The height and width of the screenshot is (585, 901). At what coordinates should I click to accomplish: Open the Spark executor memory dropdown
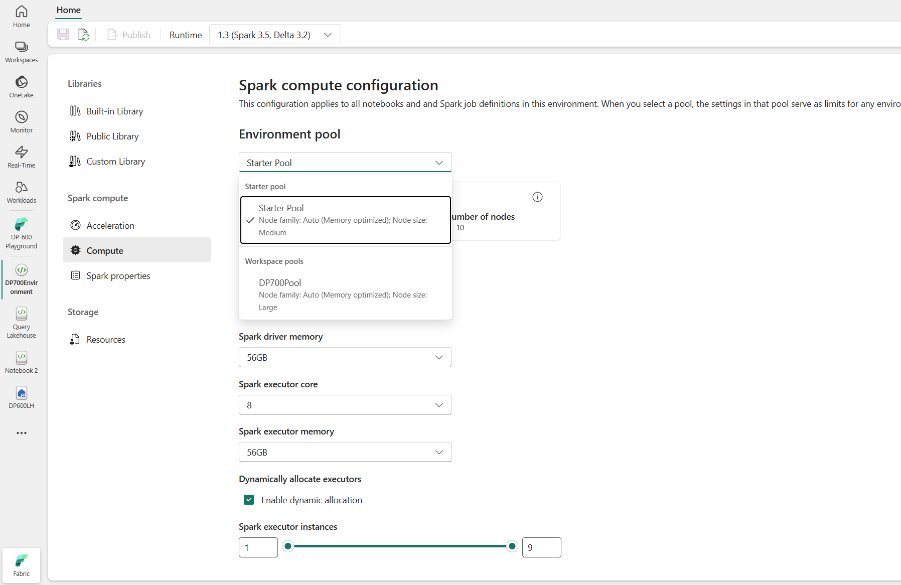click(x=345, y=452)
